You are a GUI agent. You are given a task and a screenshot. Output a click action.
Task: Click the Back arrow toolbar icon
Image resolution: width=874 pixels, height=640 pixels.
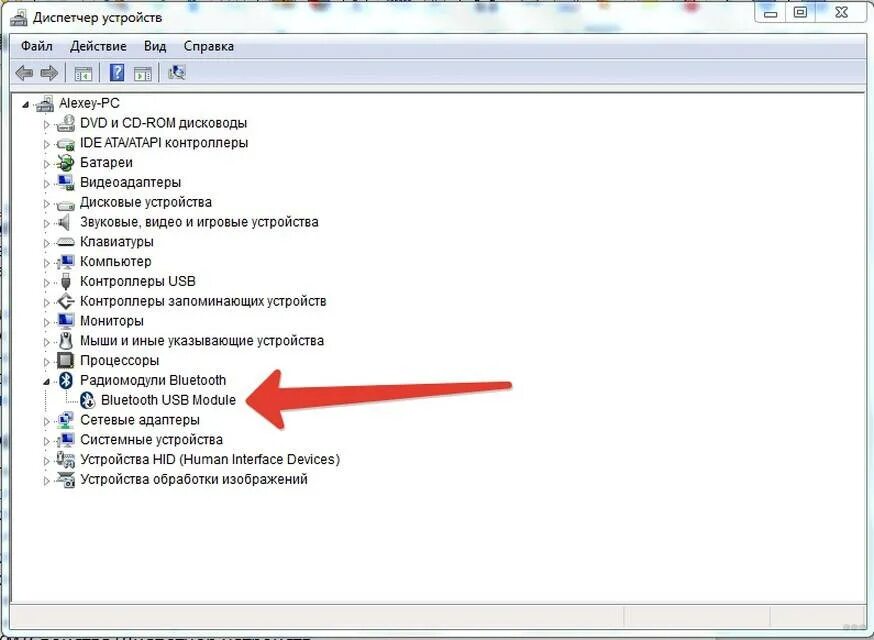click(24, 73)
